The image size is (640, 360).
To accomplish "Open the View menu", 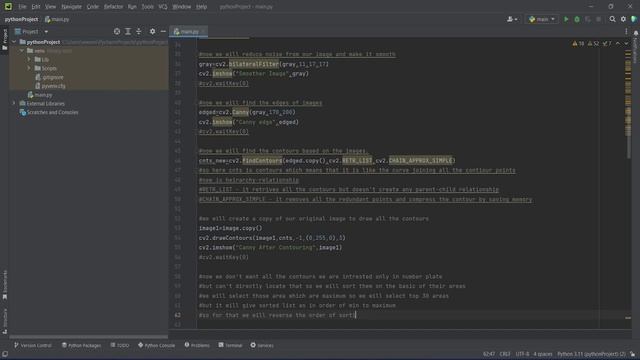I will 51,7.
